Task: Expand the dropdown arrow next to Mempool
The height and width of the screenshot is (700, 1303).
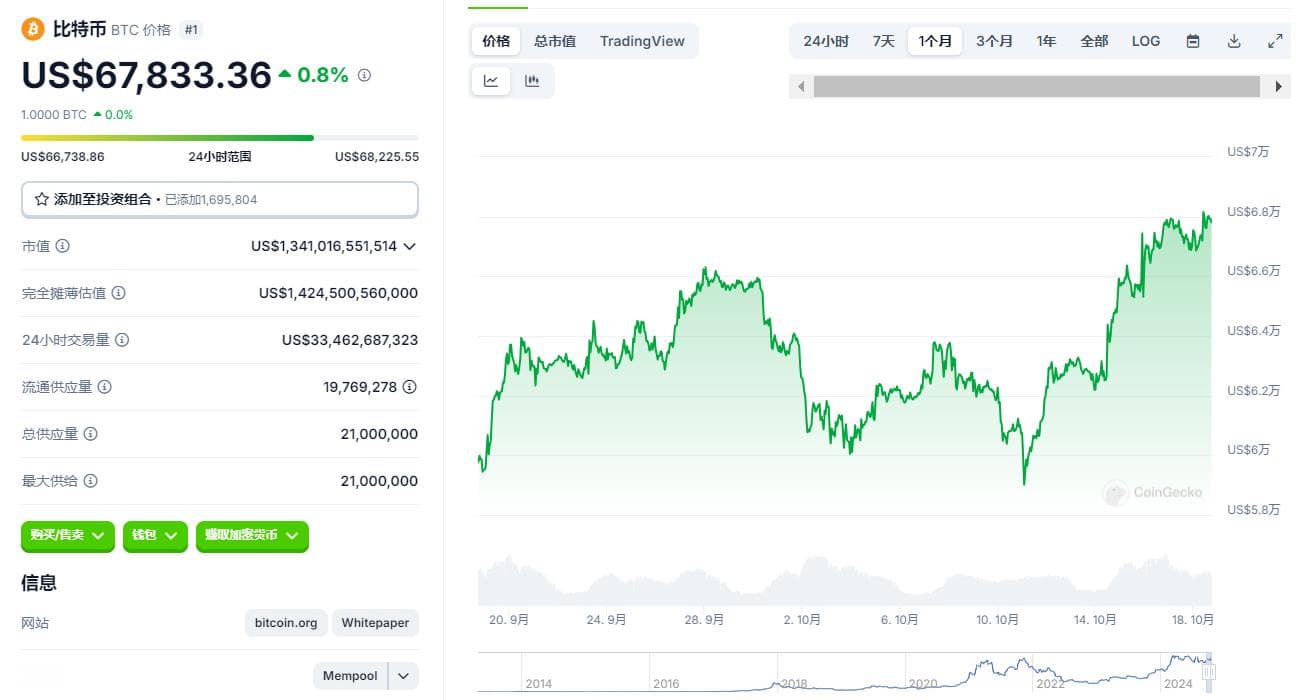Action: coord(403,676)
